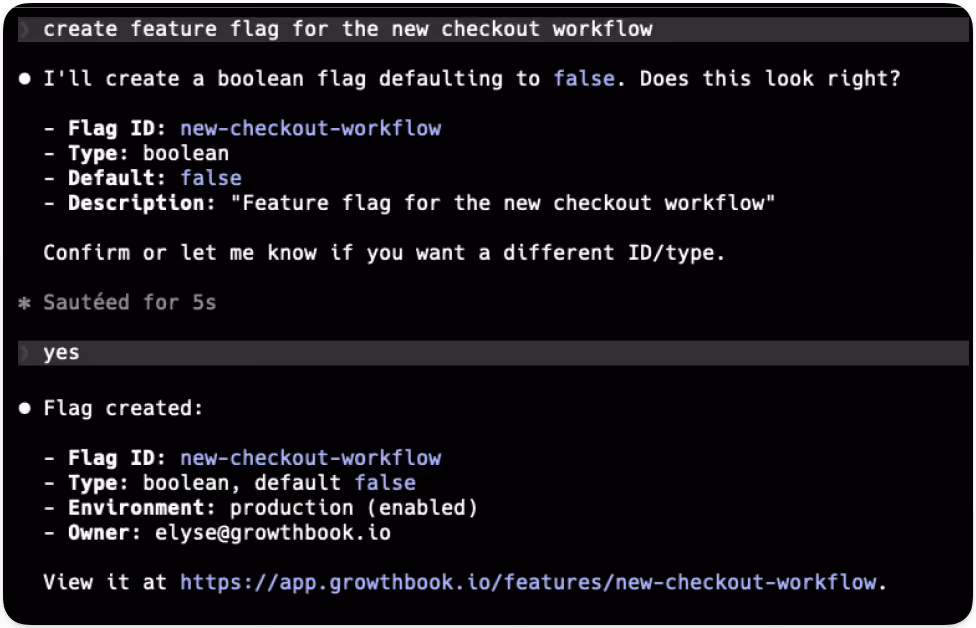The width and height of the screenshot is (976, 628).
Task: Click the 'Flag created:' heading
Action: click(123, 408)
